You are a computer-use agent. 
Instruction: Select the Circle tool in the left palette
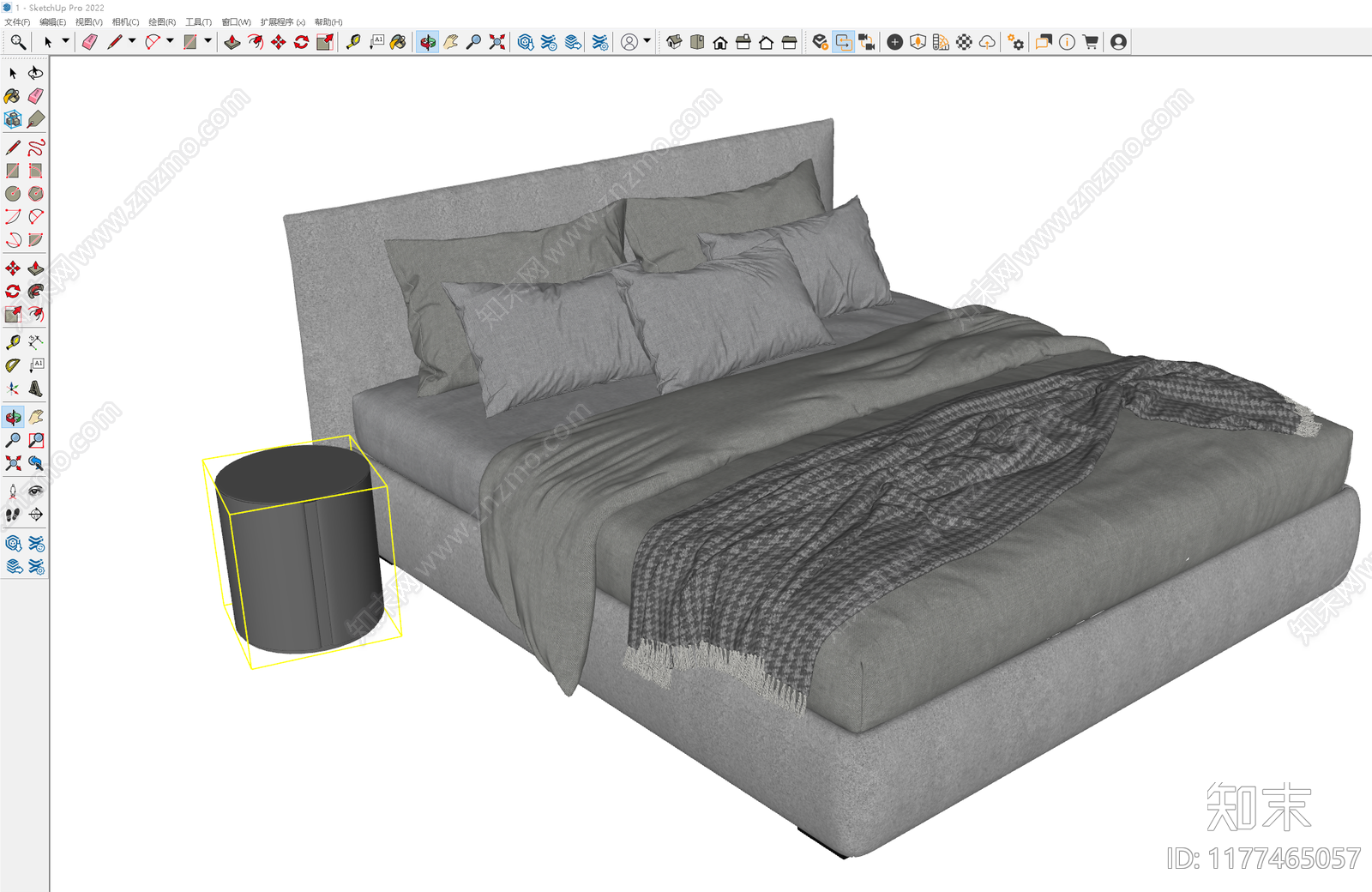point(13,194)
